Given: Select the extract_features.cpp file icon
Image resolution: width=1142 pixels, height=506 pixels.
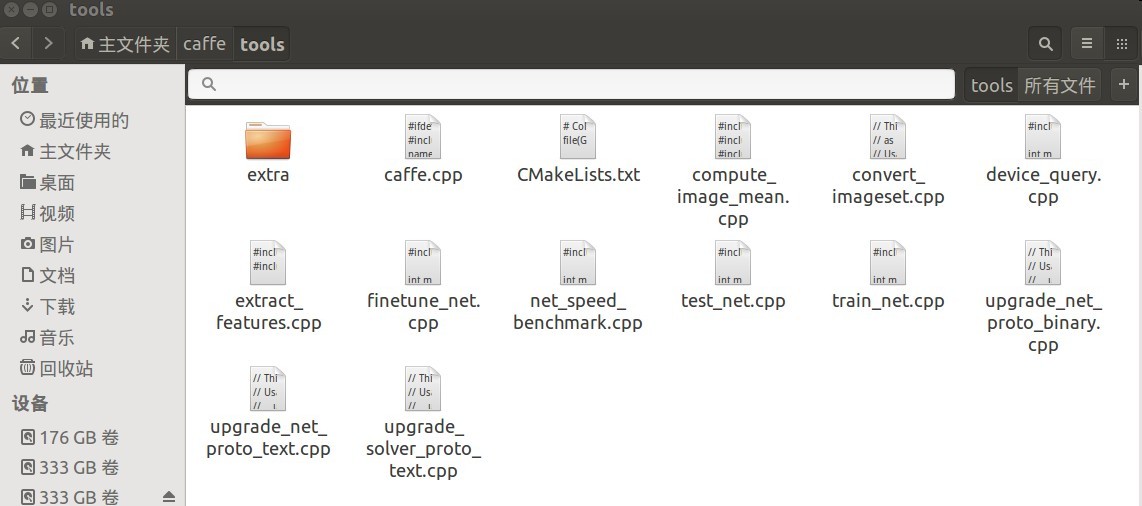Looking at the screenshot, I should [x=268, y=263].
